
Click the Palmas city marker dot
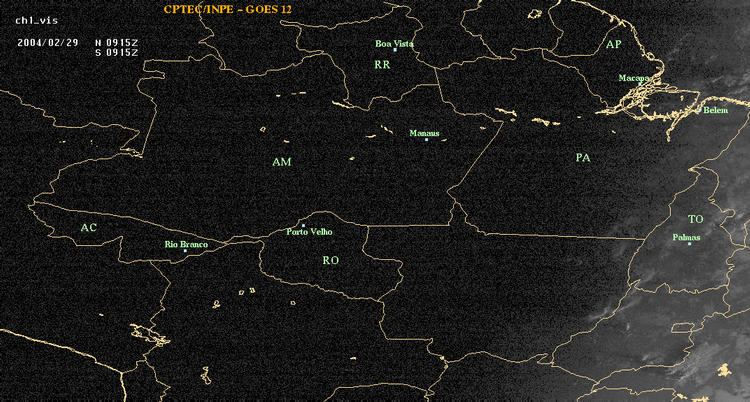[x=689, y=244]
